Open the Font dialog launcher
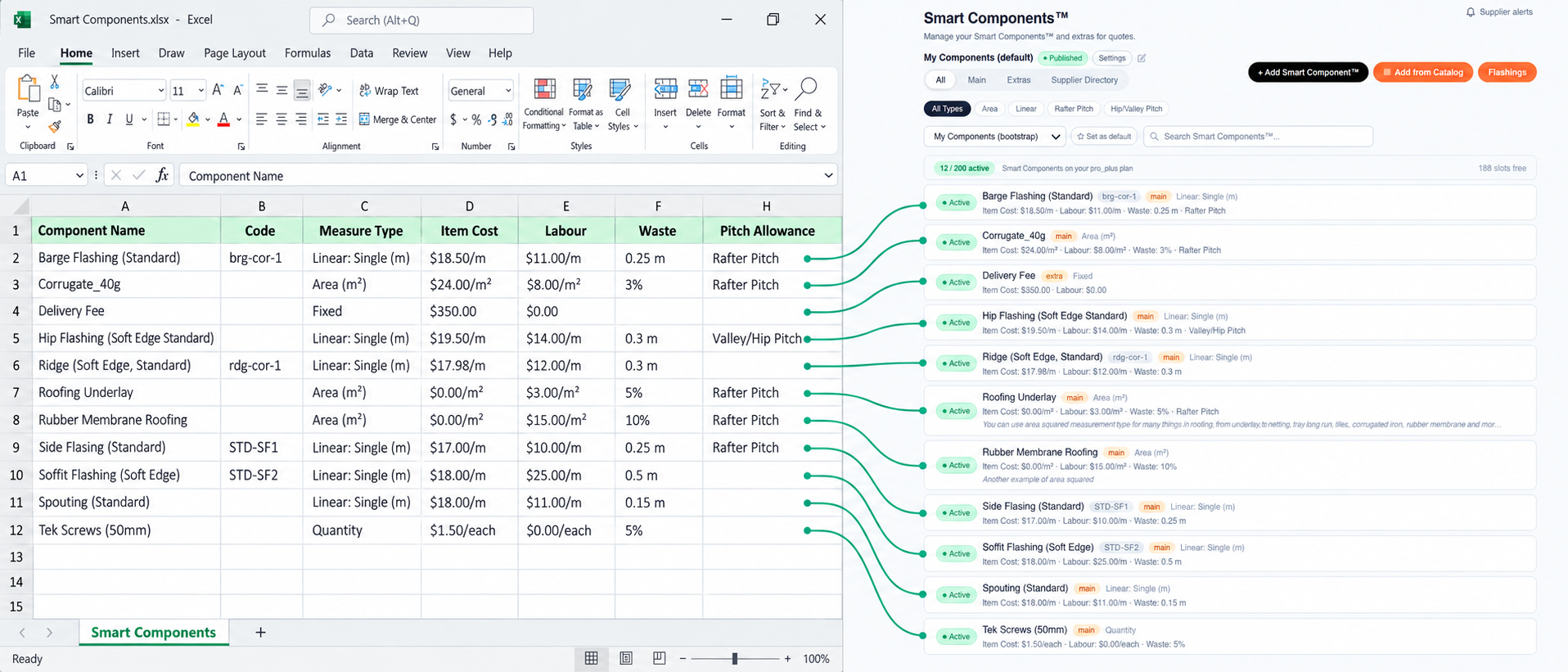 241,147
